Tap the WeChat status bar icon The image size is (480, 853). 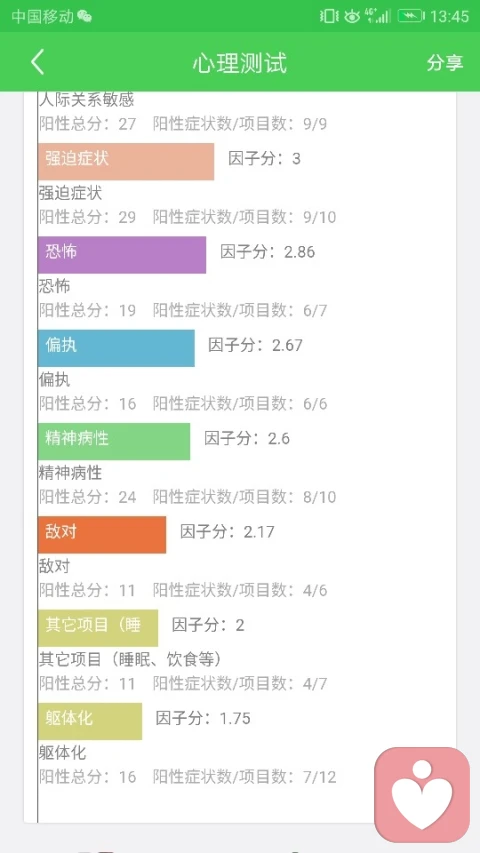click(x=84, y=16)
